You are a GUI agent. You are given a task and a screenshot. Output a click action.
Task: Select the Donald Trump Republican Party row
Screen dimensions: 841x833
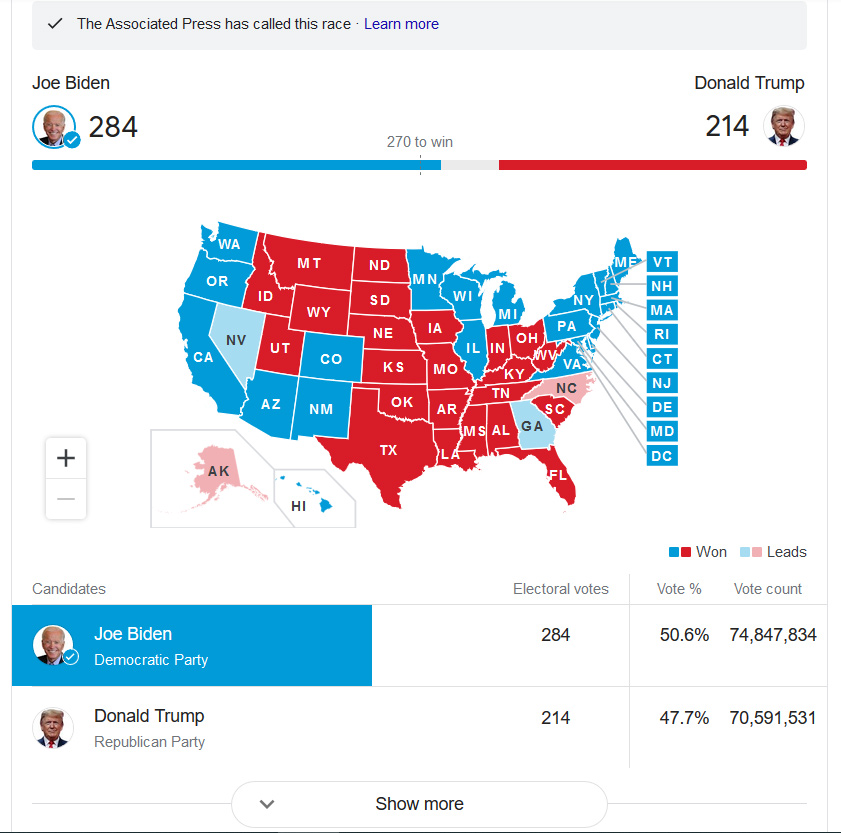pos(419,728)
